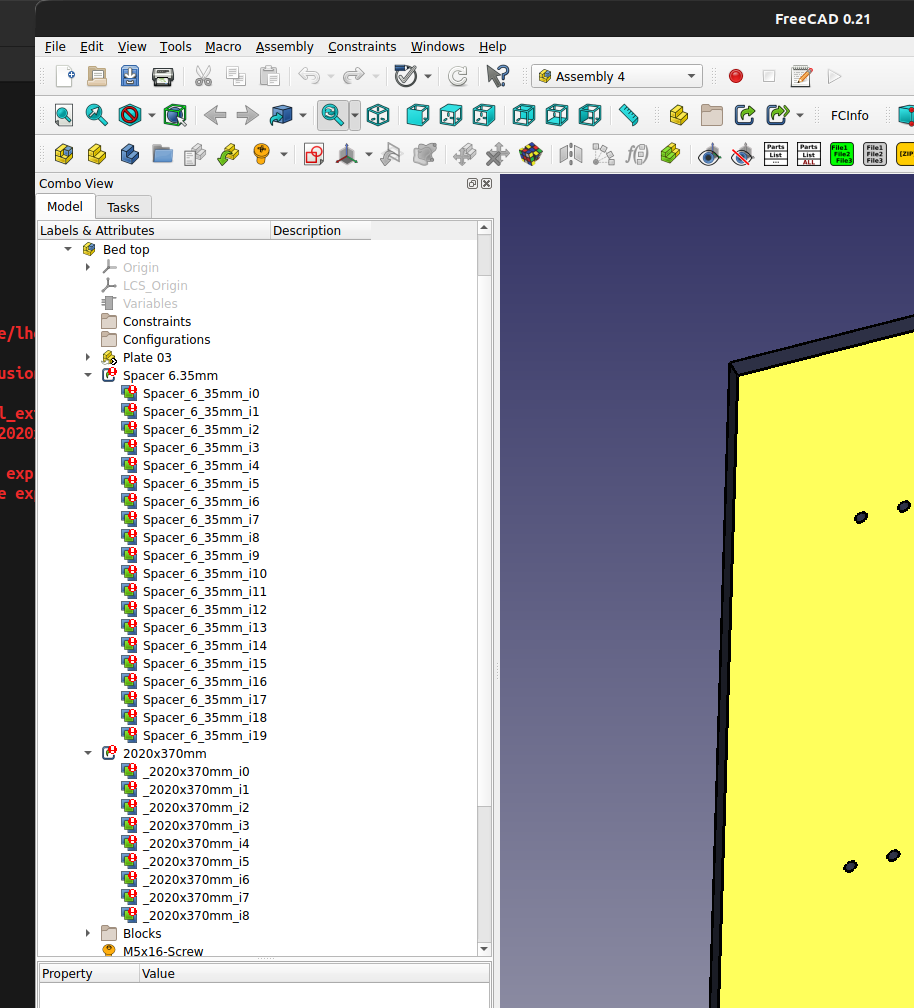
Task: Select the Constraints folder in tree
Action: tap(157, 321)
